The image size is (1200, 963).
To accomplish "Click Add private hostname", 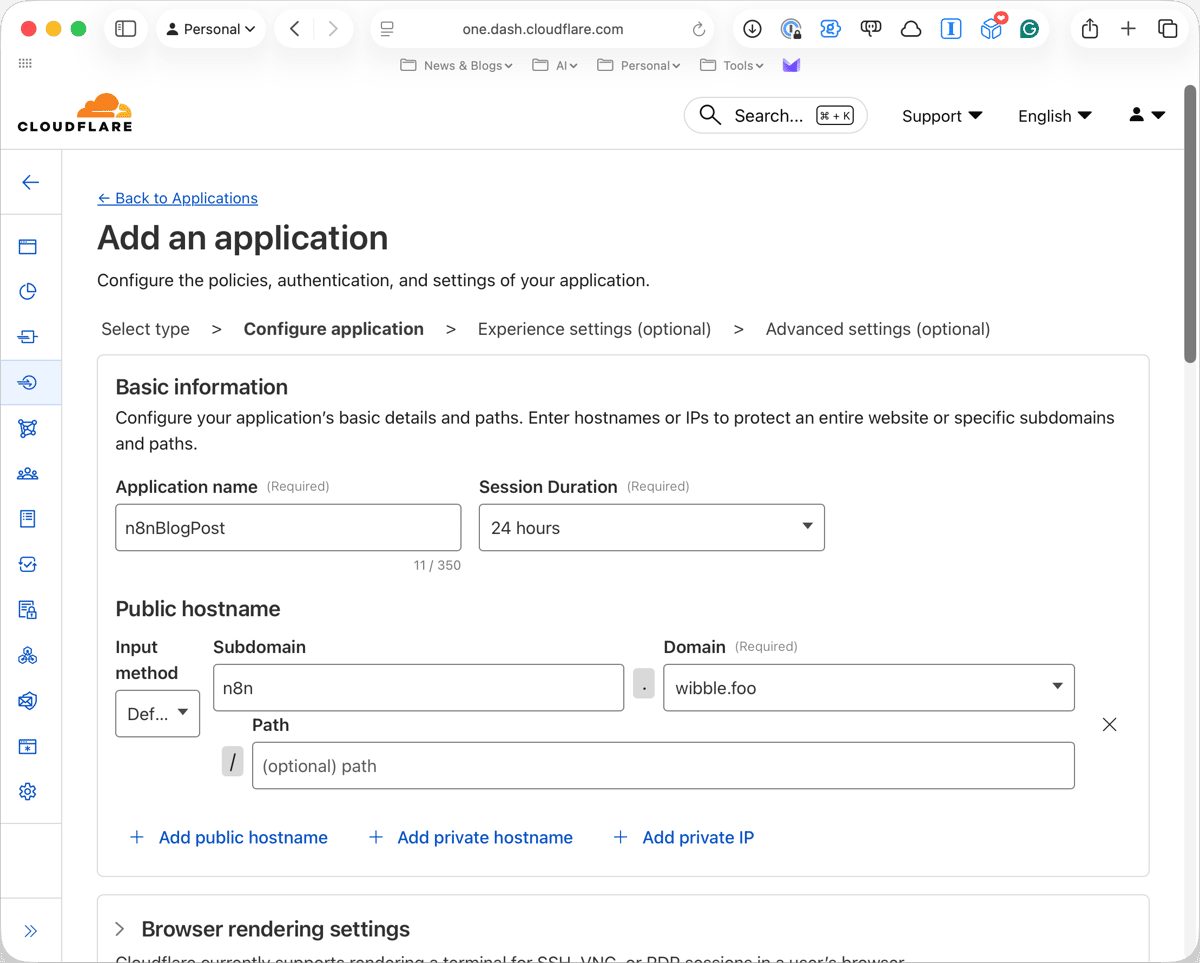I will pos(484,837).
